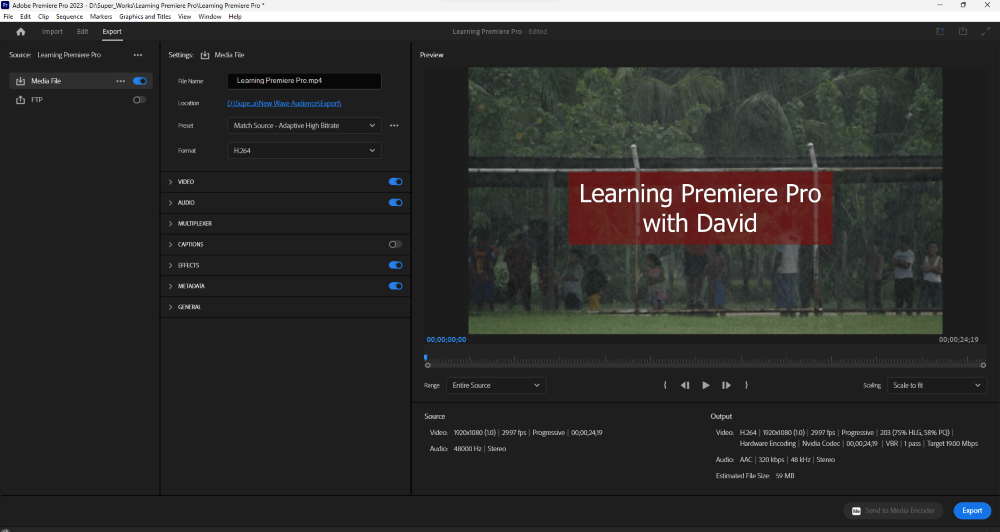This screenshot has height=532, width=1000.
Task: Click the current timecode 00;00;00;00
Action: (x=446, y=340)
